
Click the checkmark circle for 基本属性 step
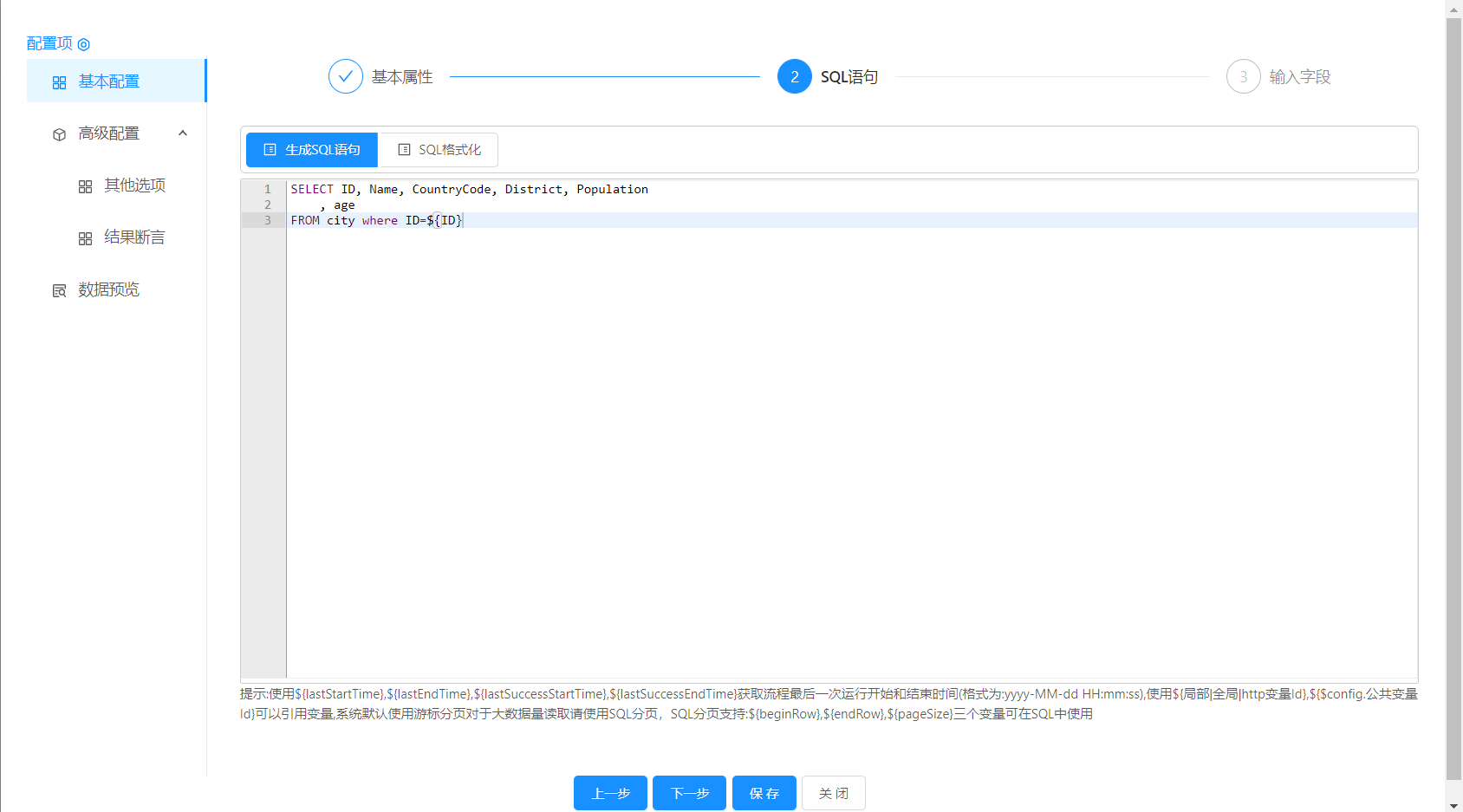pyautogui.click(x=345, y=76)
